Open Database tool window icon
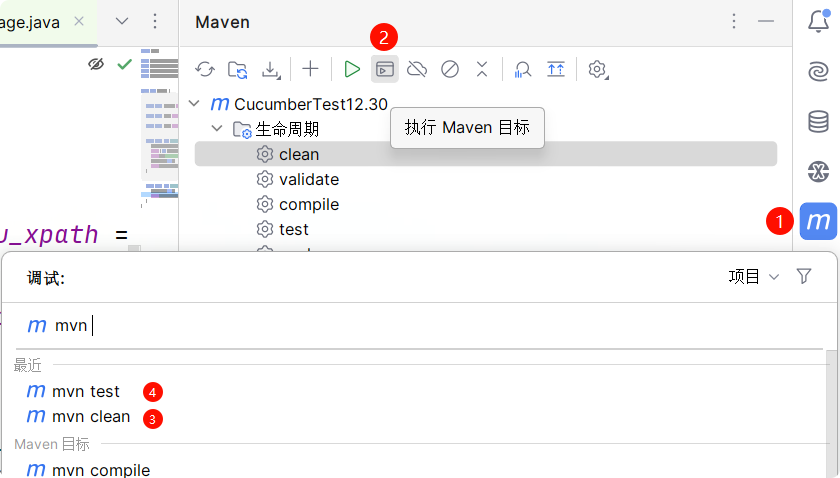Viewport: 840px width, 478px height. click(x=819, y=122)
